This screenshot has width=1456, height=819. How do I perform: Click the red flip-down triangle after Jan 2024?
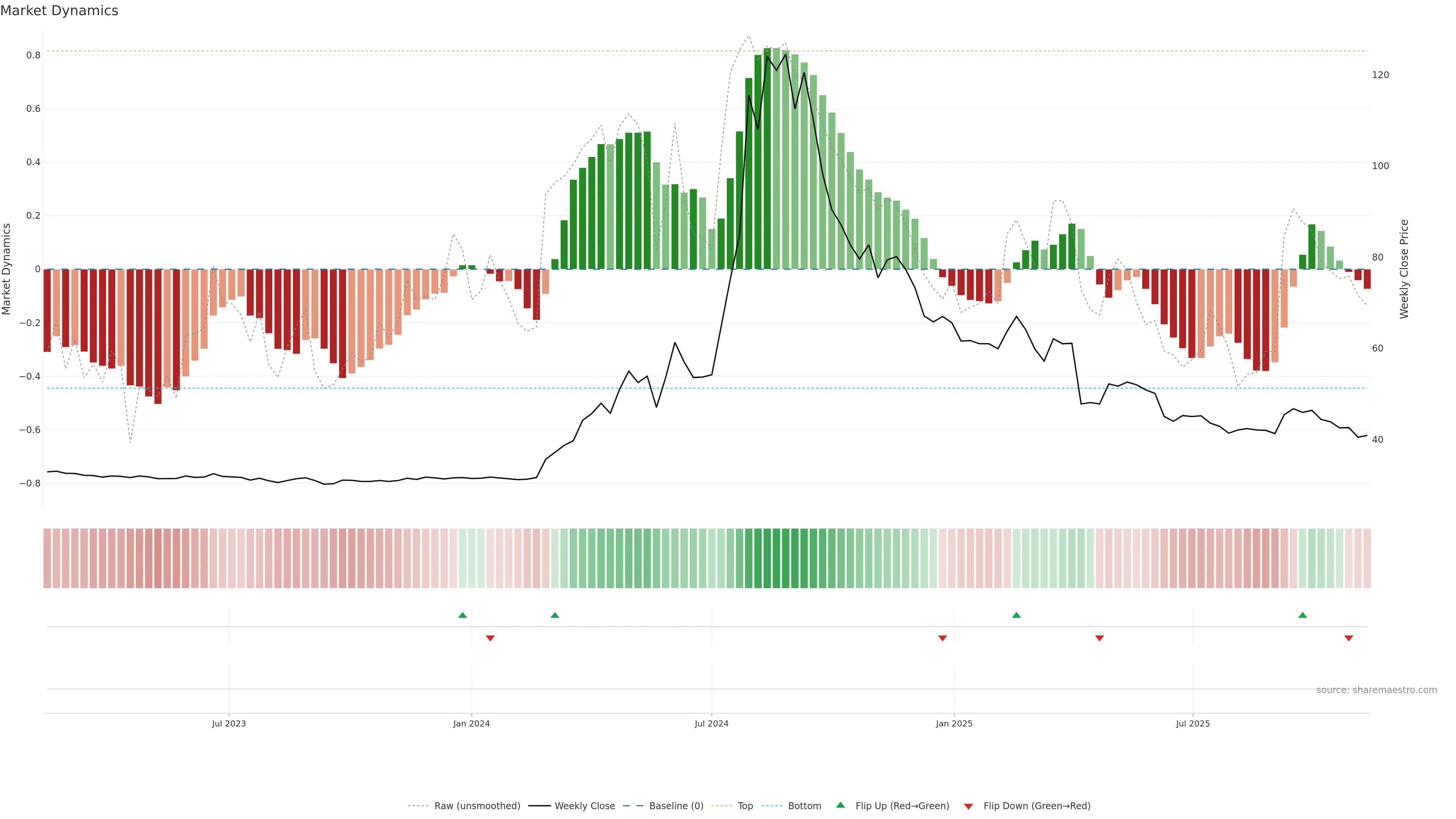[490, 638]
